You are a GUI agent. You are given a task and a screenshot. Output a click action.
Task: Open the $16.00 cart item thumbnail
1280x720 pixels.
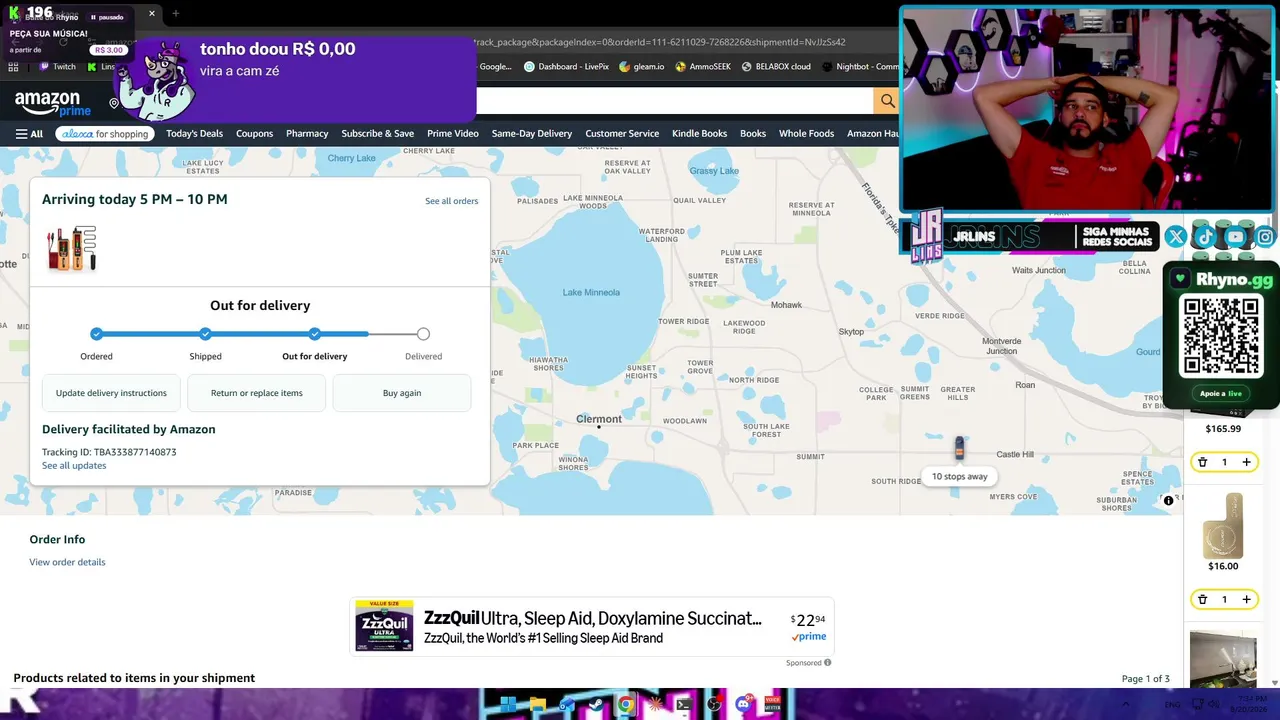point(1223,525)
